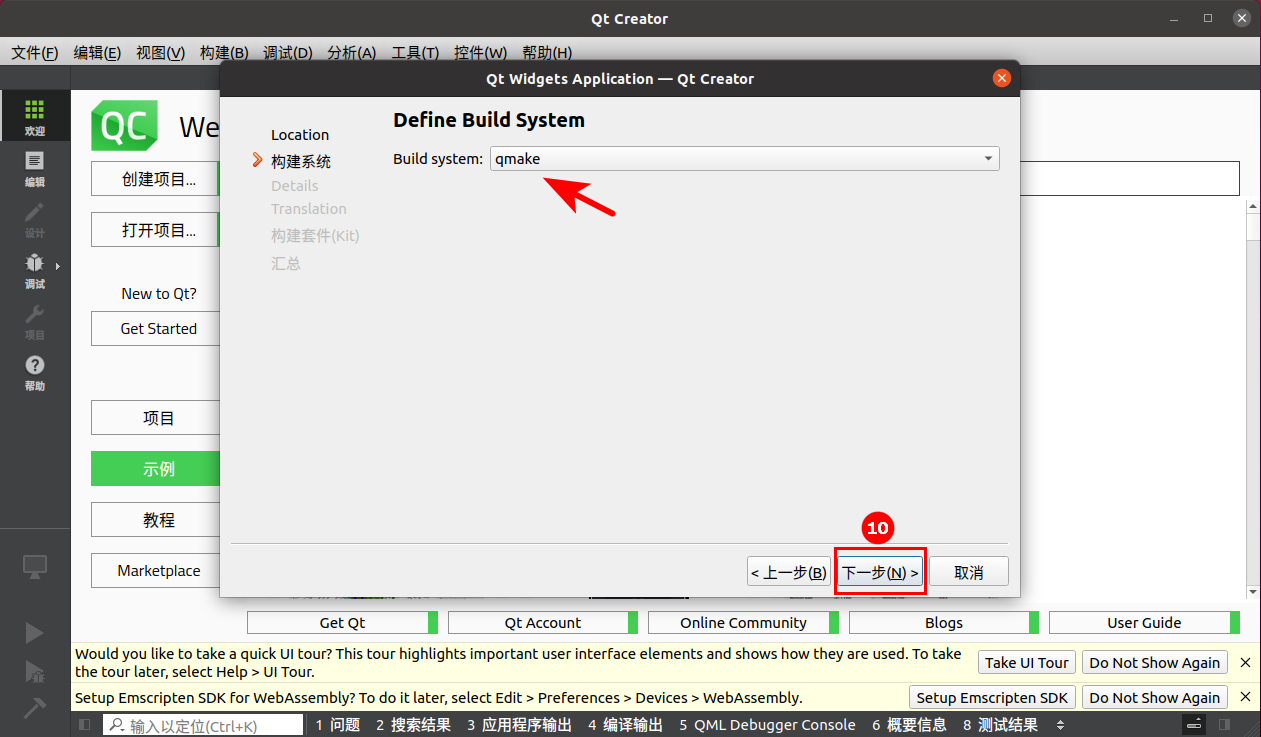
Task: Click 打开项目 open project button
Action: click(155, 230)
